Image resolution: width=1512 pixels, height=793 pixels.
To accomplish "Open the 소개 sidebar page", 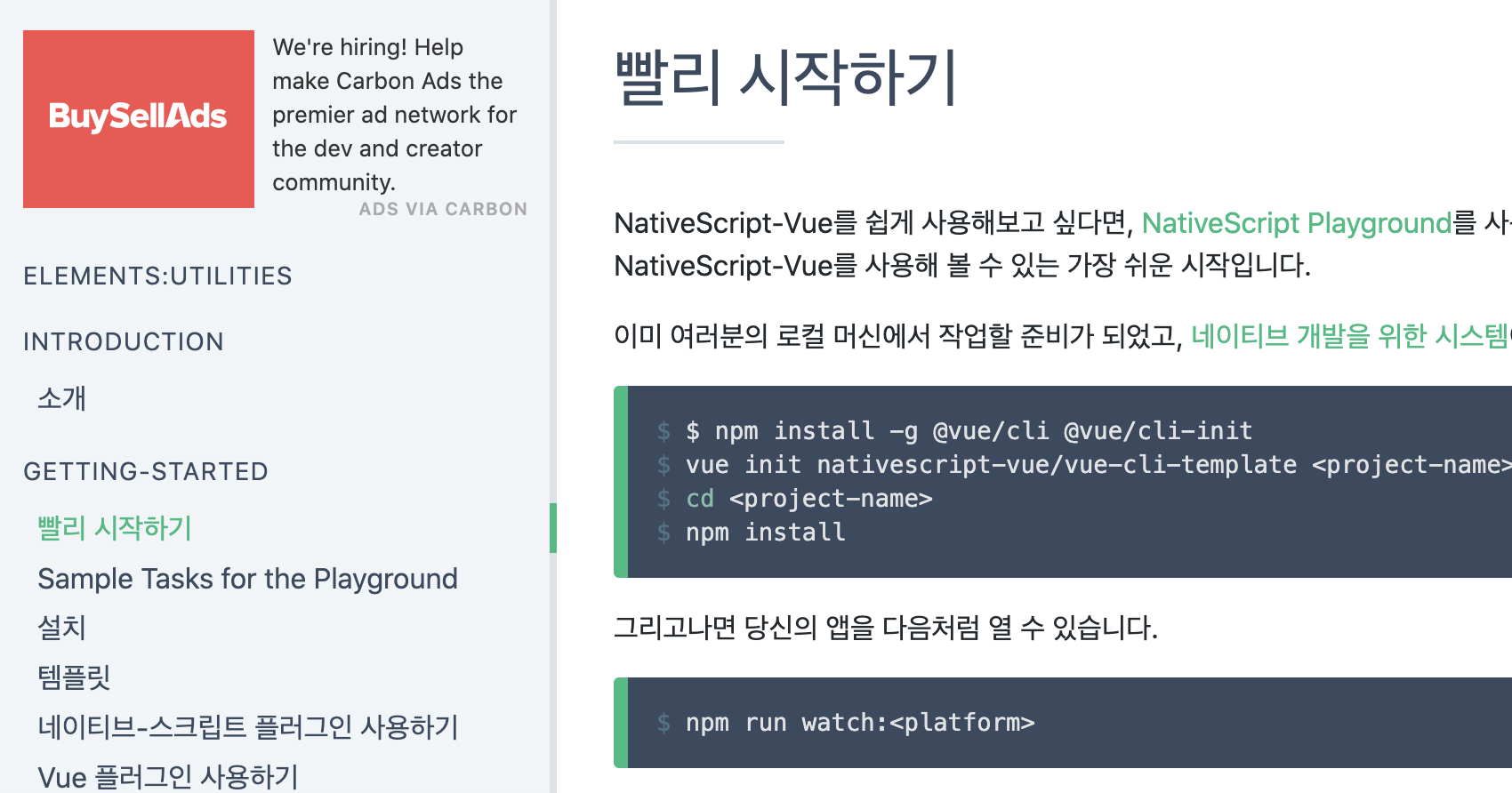I will tap(61, 397).
